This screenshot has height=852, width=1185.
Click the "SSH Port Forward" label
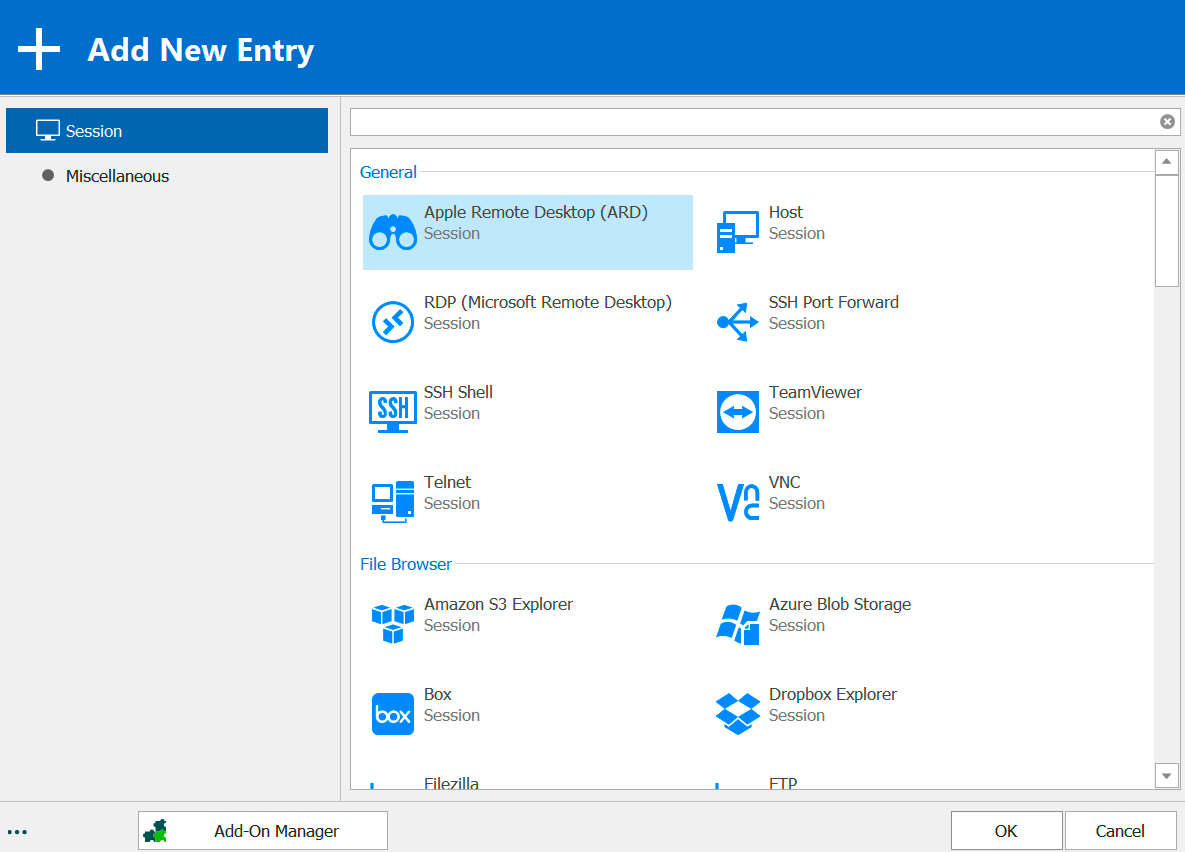tap(834, 302)
